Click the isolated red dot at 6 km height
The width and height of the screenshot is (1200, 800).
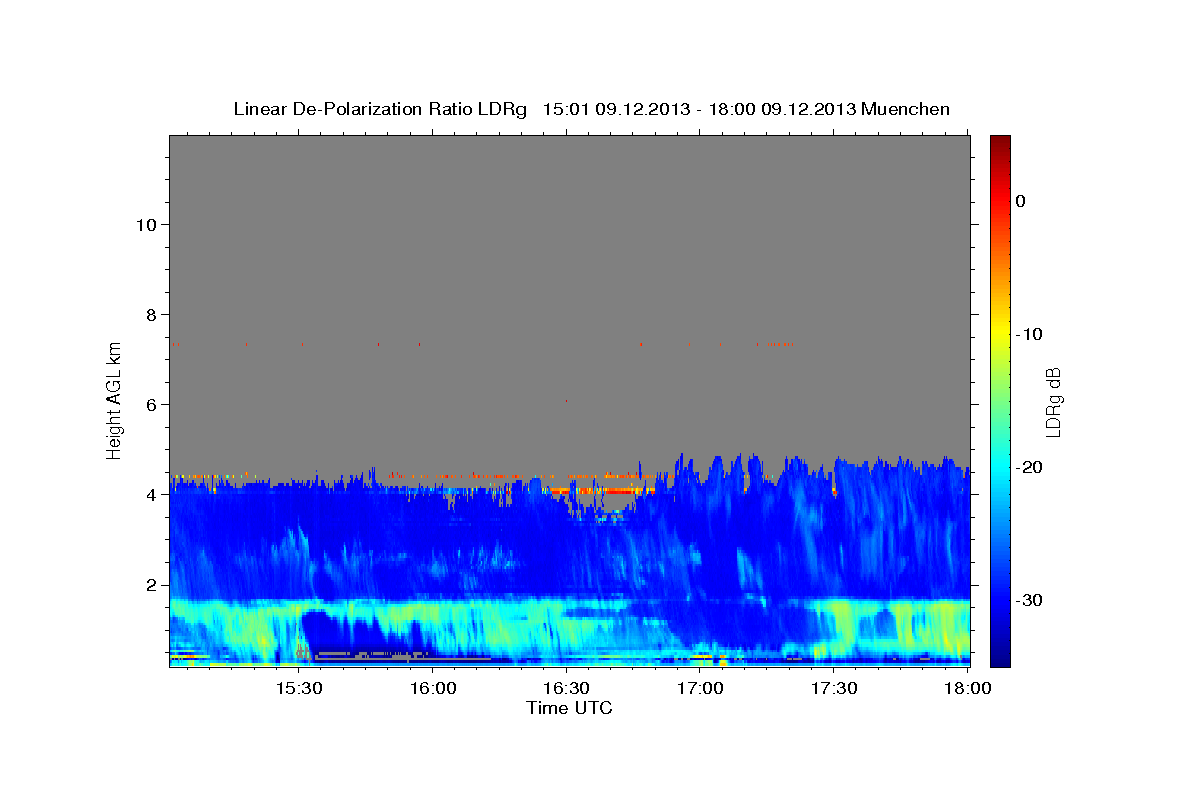[567, 401]
